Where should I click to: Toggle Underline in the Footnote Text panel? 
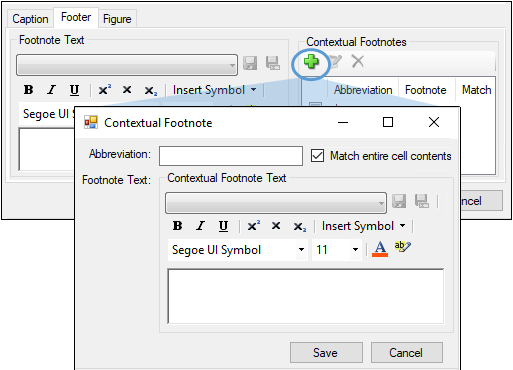(74, 90)
